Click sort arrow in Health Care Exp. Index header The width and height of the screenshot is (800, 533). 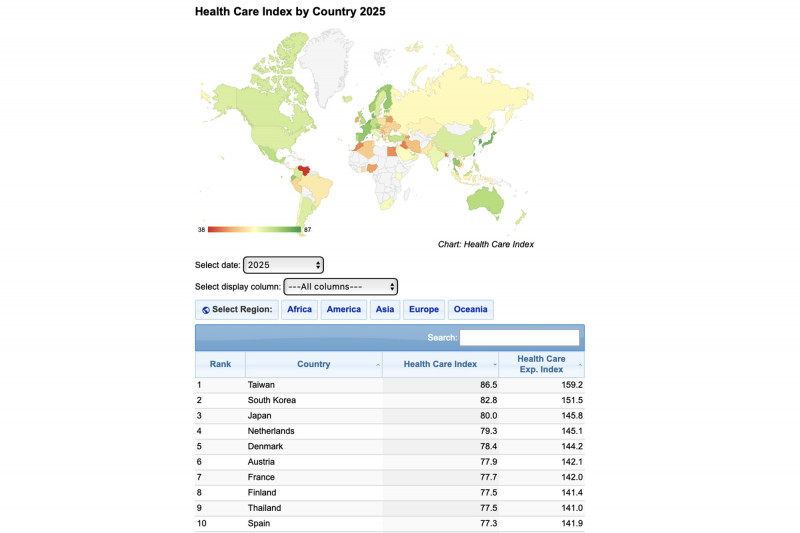tap(580, 365)
